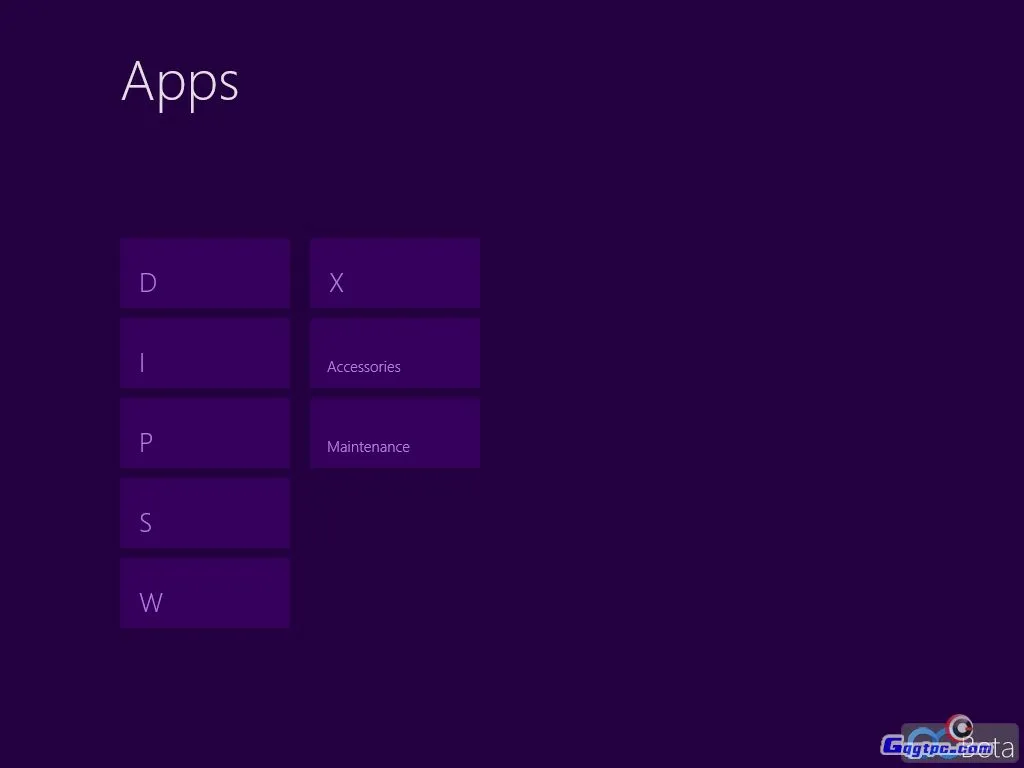
Task: Click the Apps heading text
Action: pyautogui.click(x=180, y=81)
